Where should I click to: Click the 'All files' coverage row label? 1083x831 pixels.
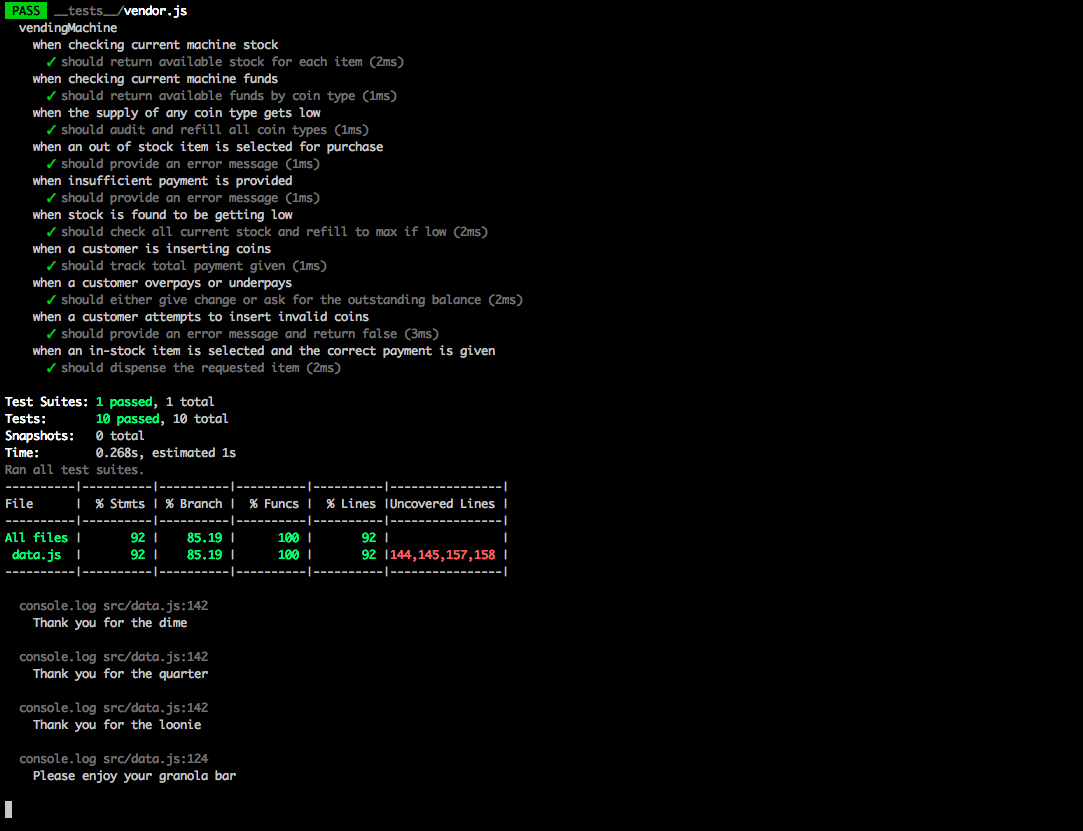pos(37,538)
